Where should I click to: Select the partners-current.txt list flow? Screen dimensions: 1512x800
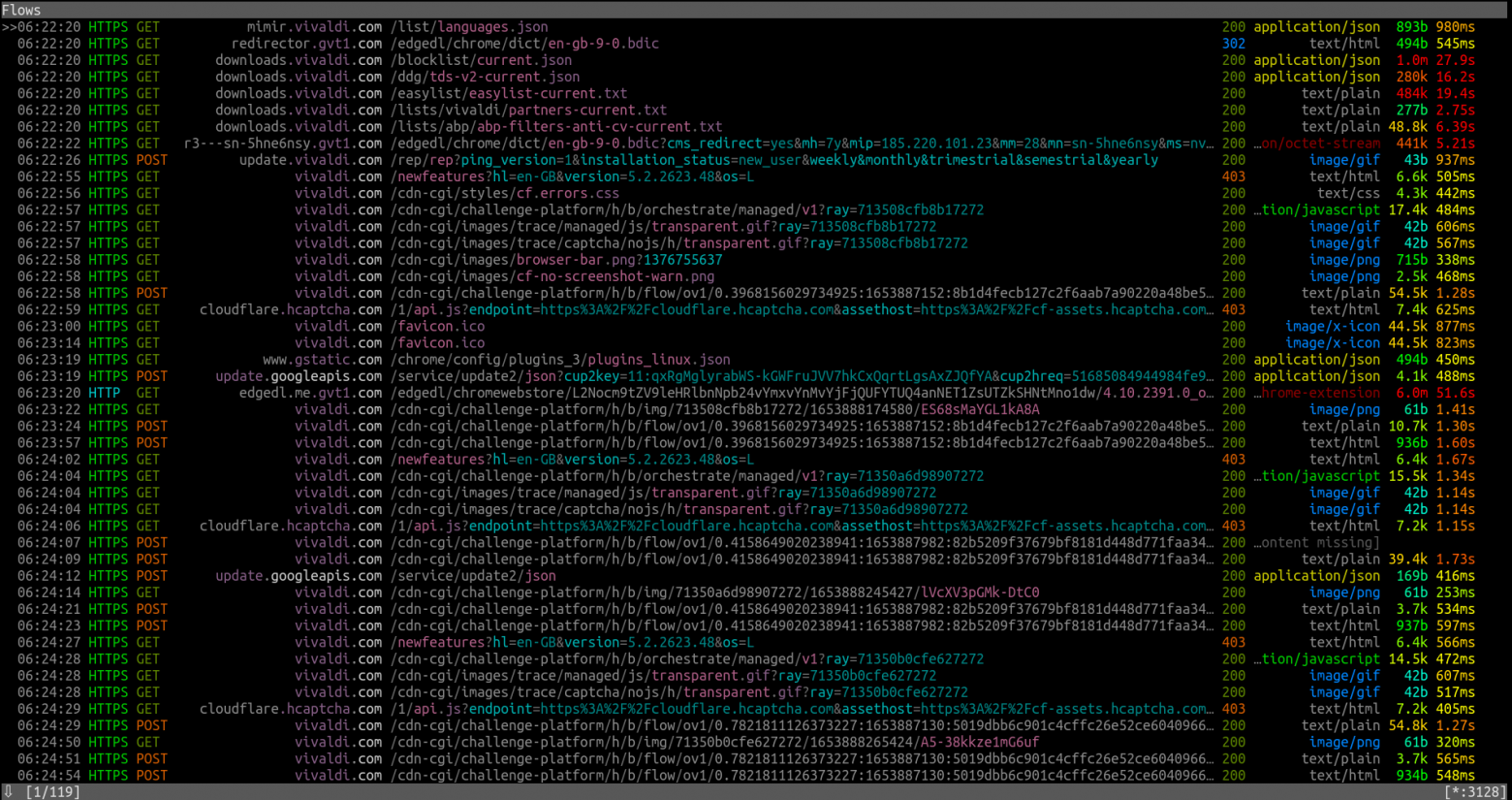[756, 111]
